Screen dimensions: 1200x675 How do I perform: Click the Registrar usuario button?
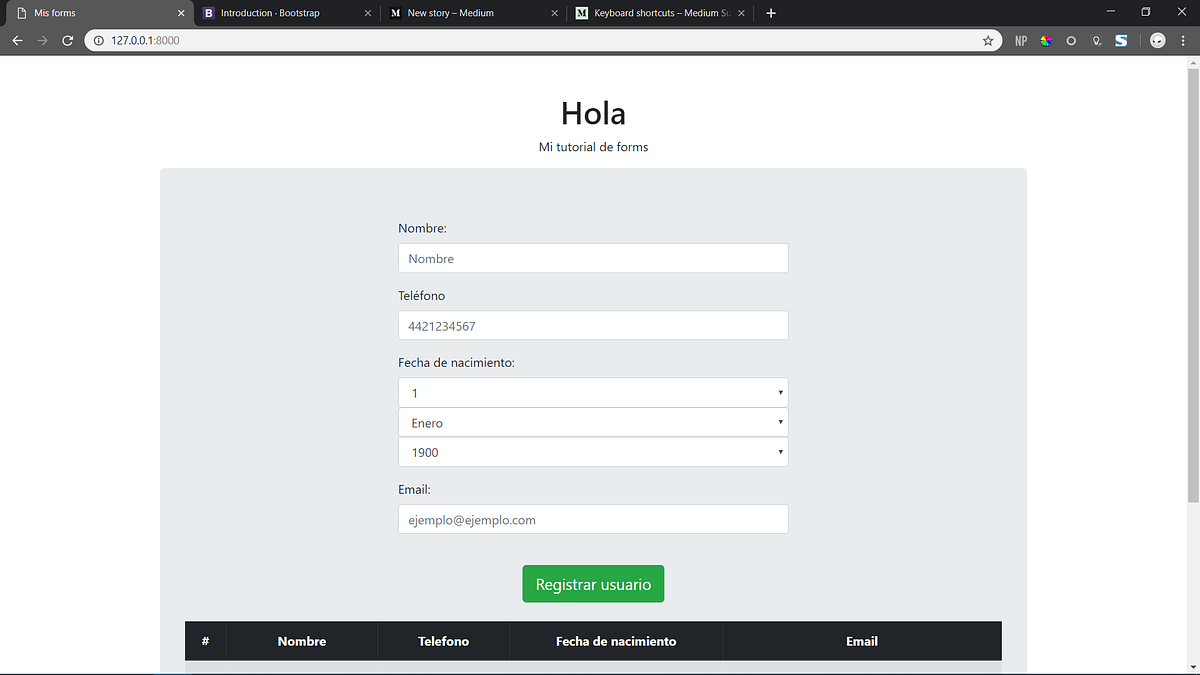593,584
